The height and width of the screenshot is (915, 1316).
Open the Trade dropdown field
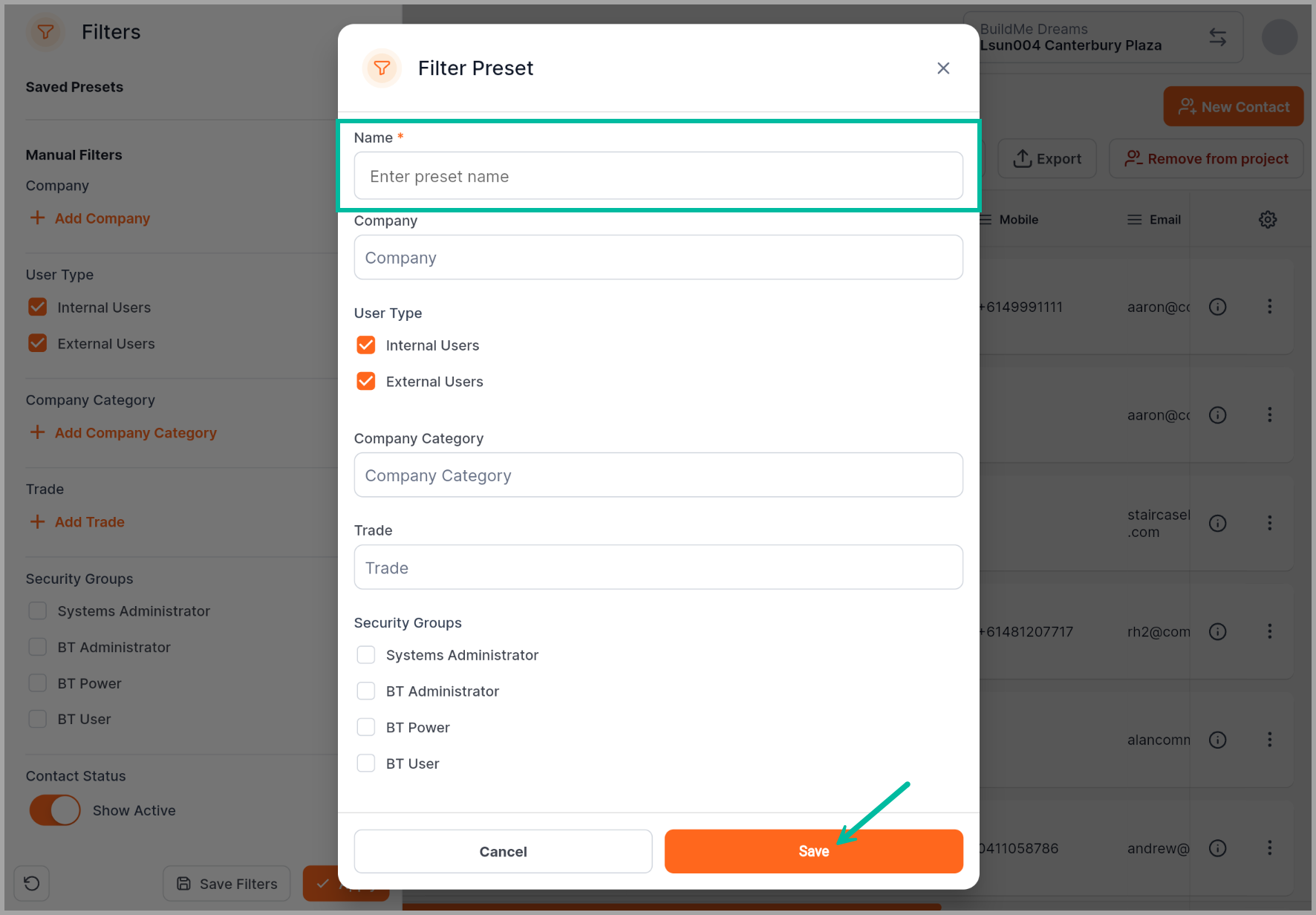tap(658, 567)
